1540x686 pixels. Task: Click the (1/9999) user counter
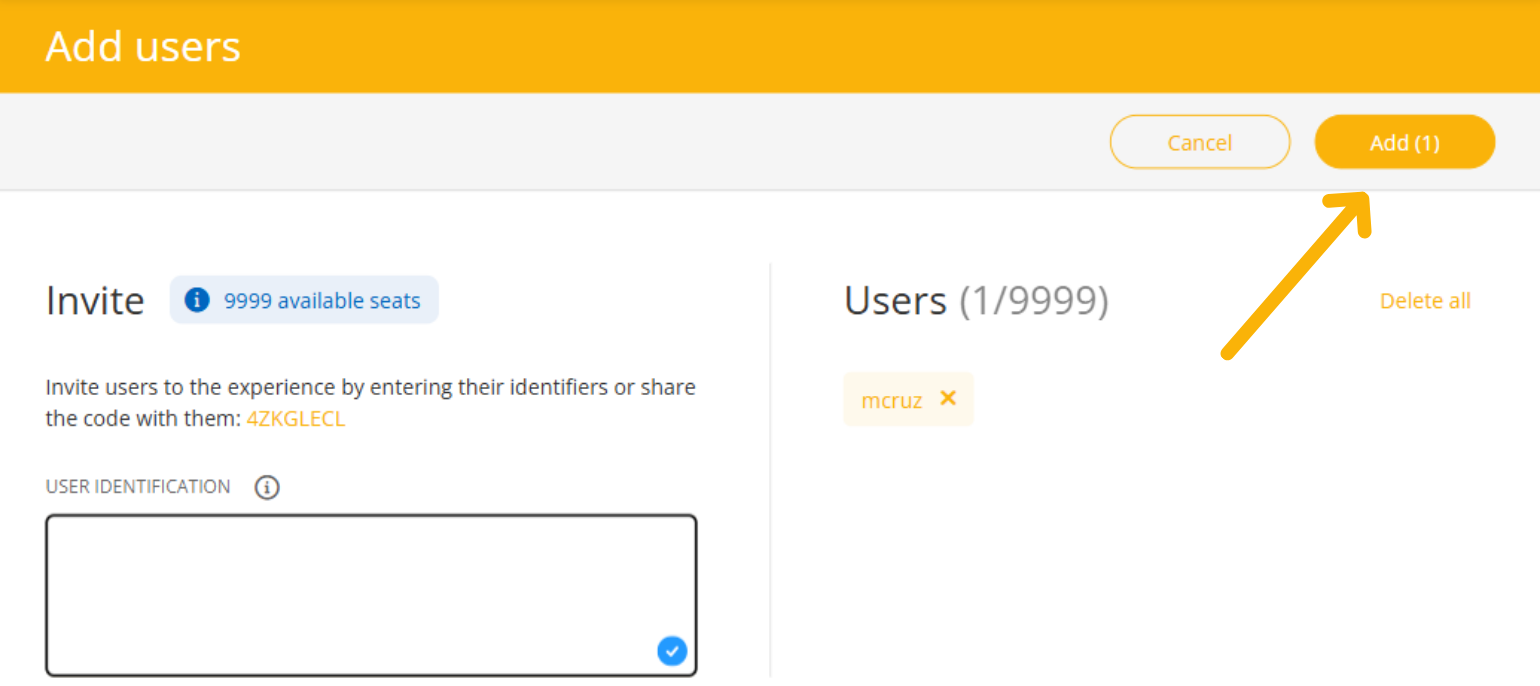coord(1034,301)
